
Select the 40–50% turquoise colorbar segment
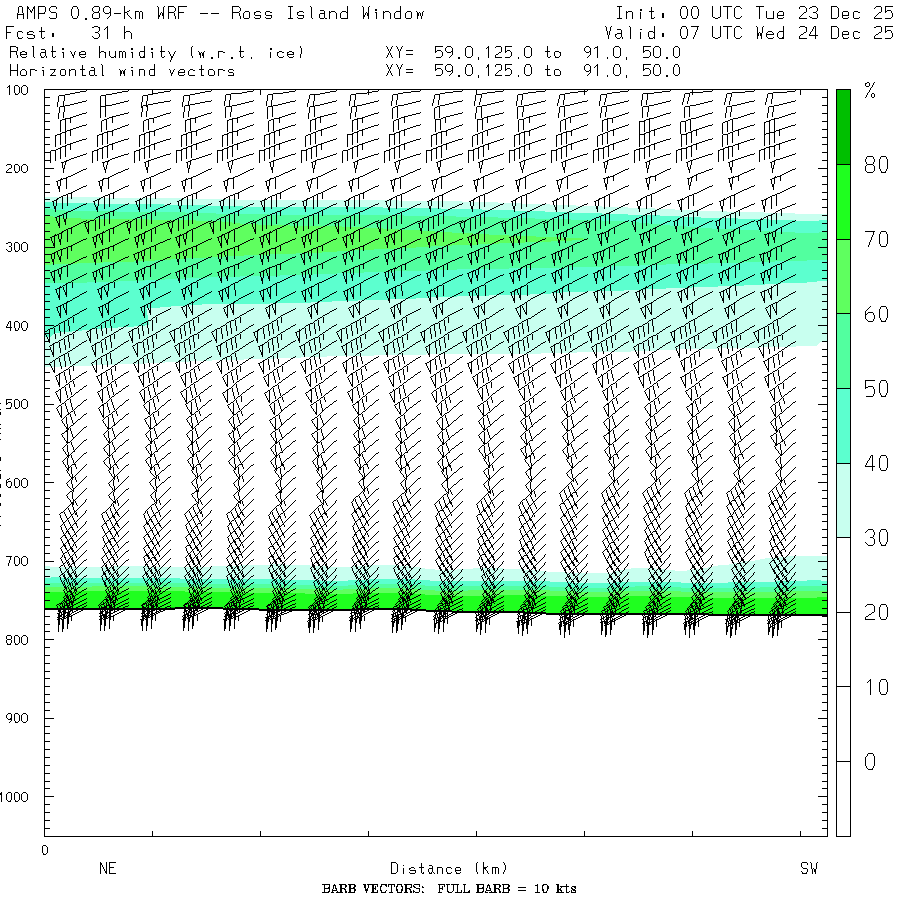click(x=844, y=425)
